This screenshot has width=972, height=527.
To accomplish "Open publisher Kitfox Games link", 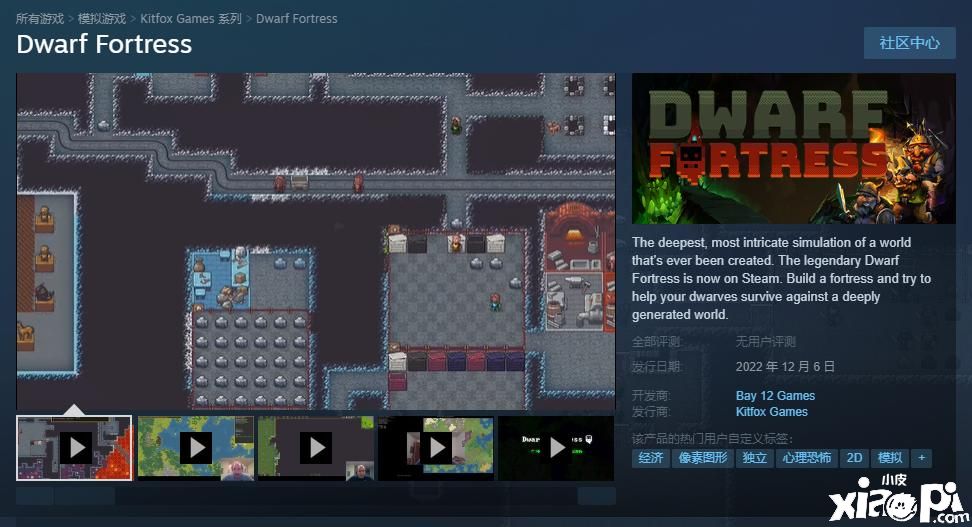I will [x=771, y=412].
